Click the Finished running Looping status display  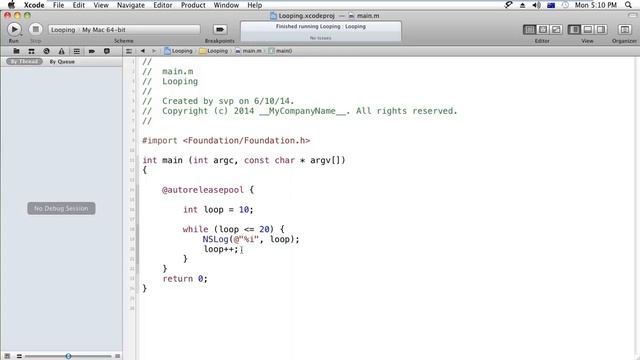tap(320, 26)
